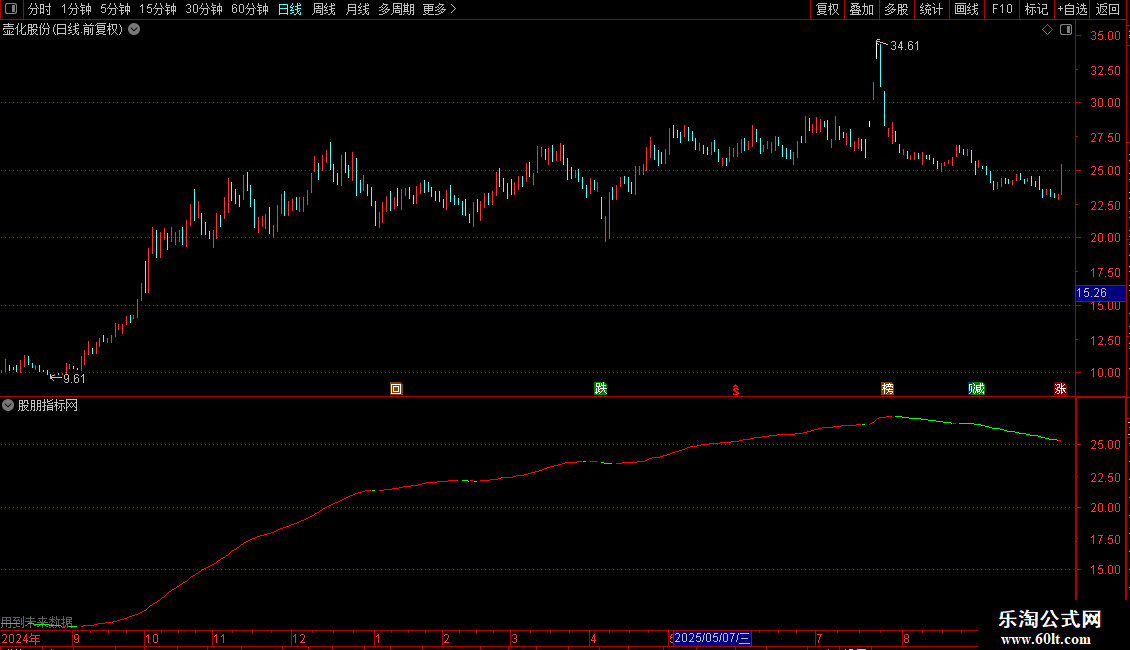Click the 34.61 high price label
Viewport: 1130px width, 650px height.
[904, 46]
